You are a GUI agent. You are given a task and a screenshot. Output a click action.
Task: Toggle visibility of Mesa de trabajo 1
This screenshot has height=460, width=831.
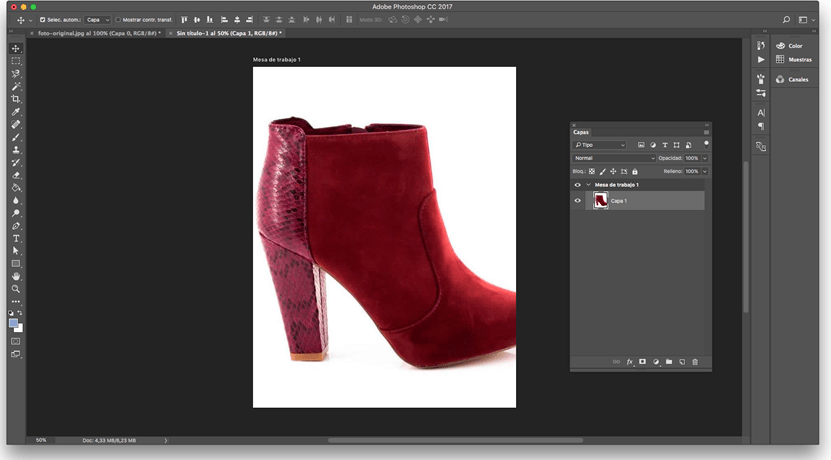point(578,185)
